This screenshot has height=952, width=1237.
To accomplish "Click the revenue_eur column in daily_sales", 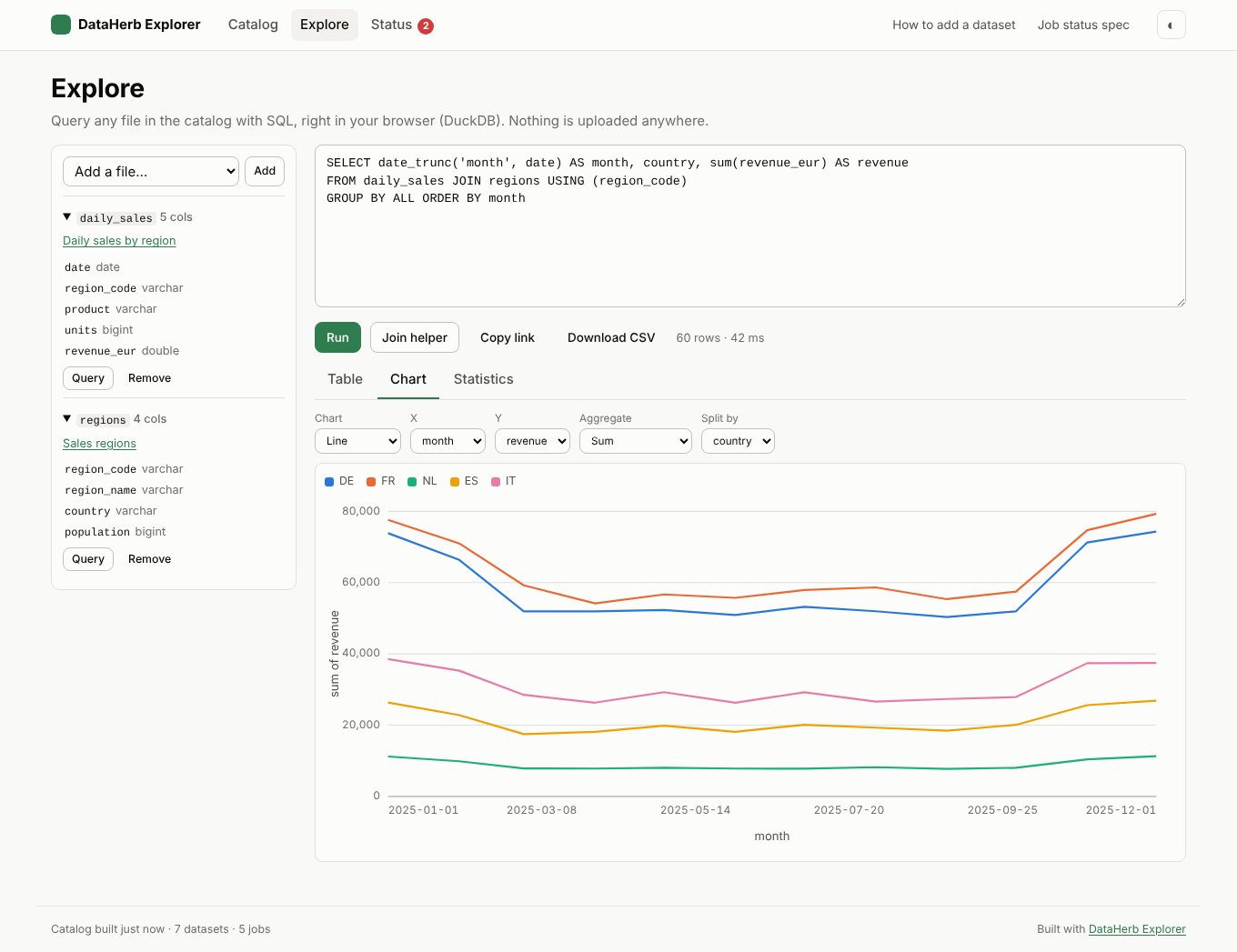I will [122, 351].
